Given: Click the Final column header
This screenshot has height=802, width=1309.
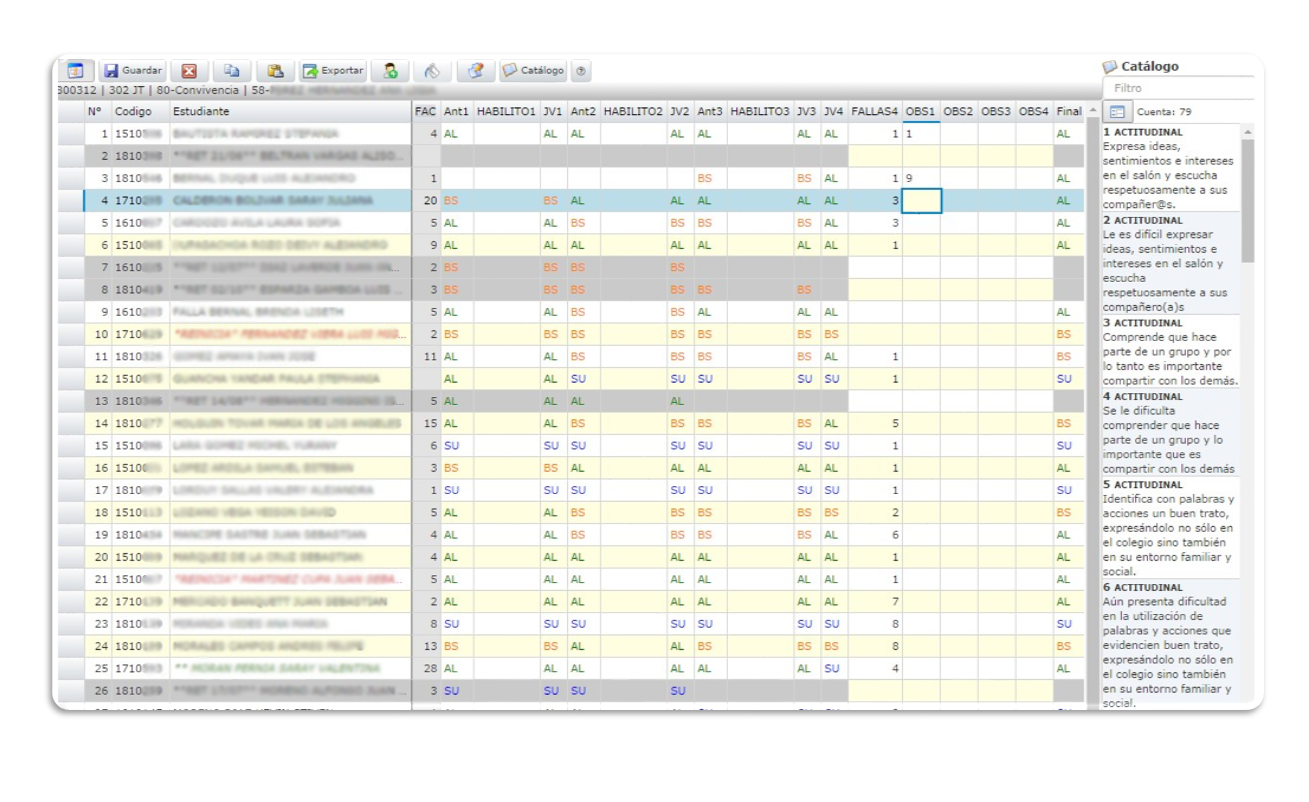Looking at the screenshot, I should tap(1069, 111).
